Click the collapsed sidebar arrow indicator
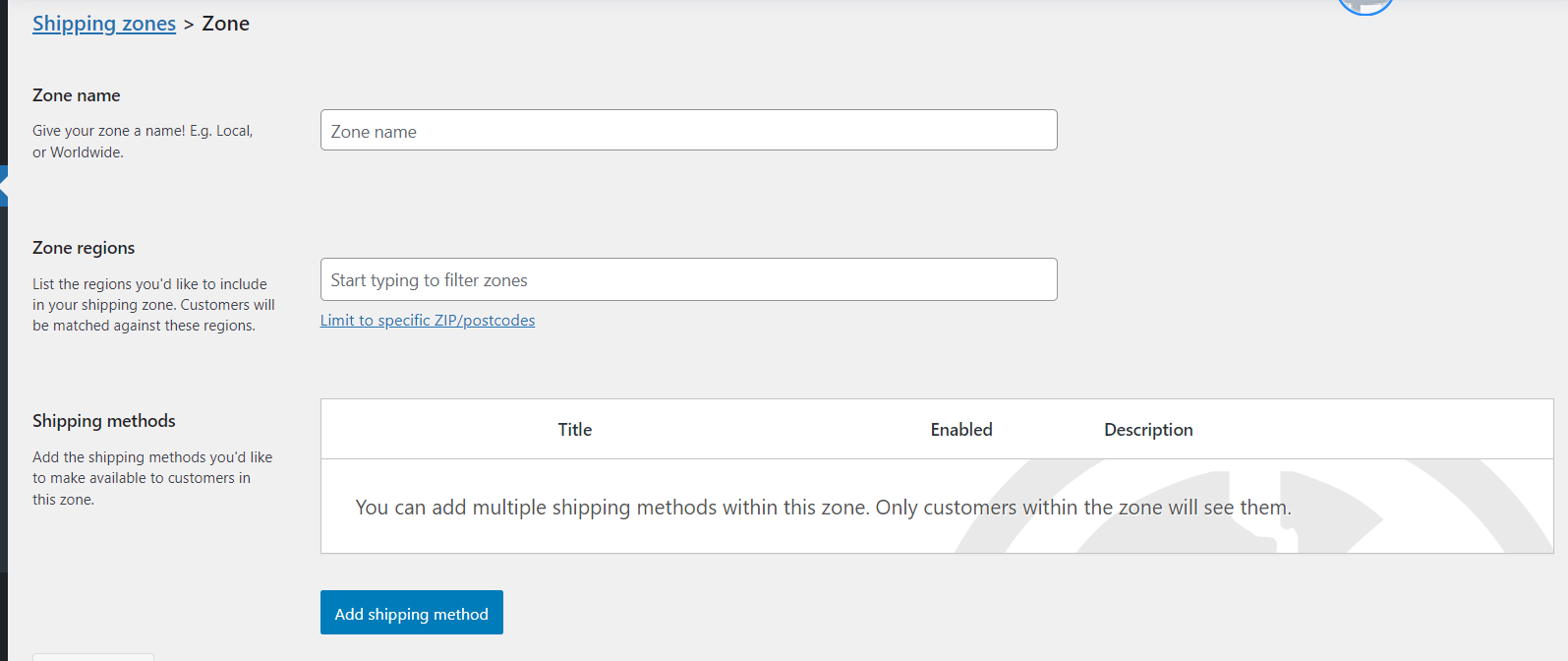Screen dimensions: 1568x661 pos(4,186)
